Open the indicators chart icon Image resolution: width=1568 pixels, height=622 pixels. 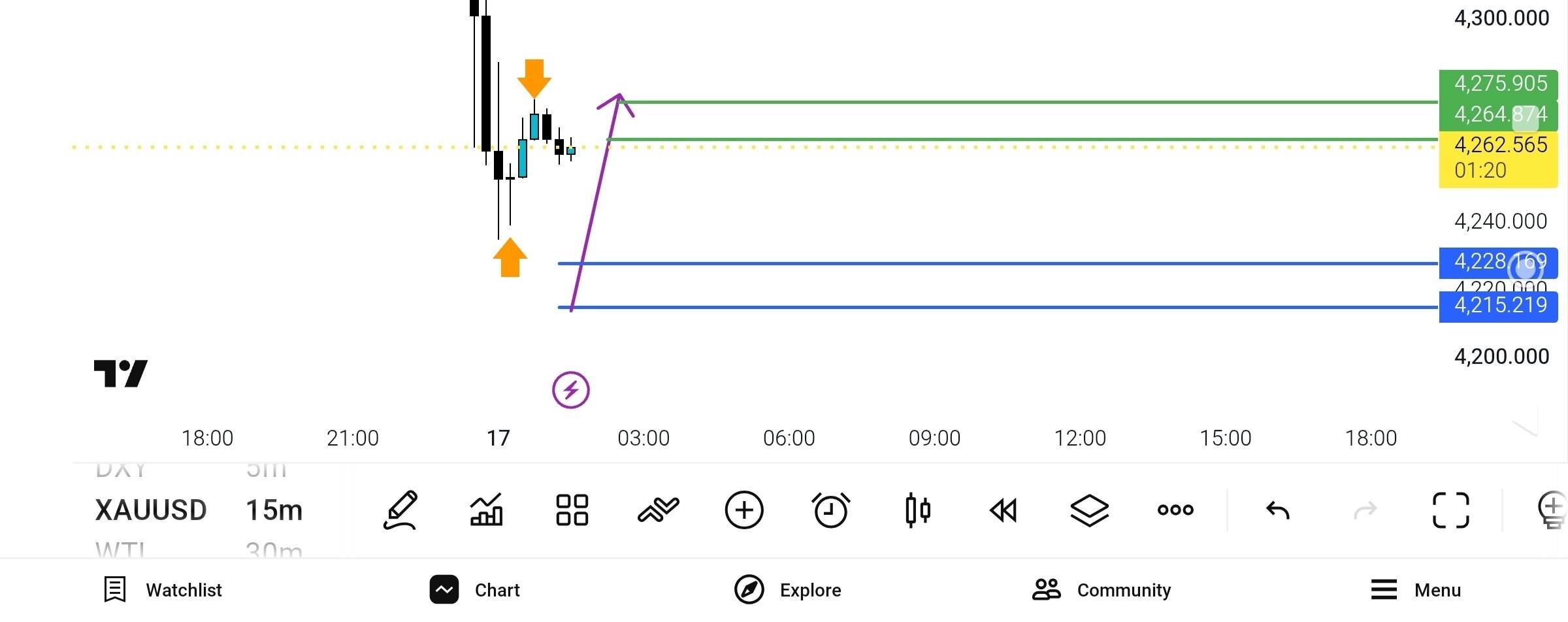point(486,510)
